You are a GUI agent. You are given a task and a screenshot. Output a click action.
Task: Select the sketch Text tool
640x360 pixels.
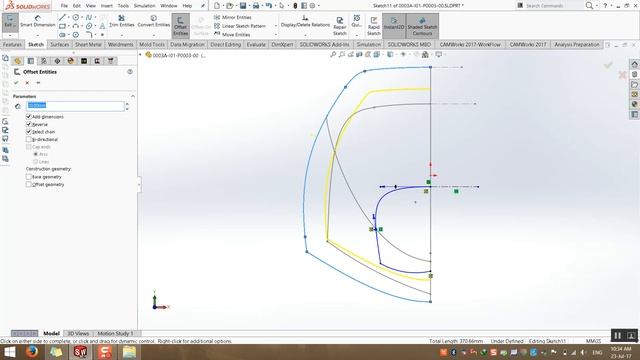tap(102, 26)
